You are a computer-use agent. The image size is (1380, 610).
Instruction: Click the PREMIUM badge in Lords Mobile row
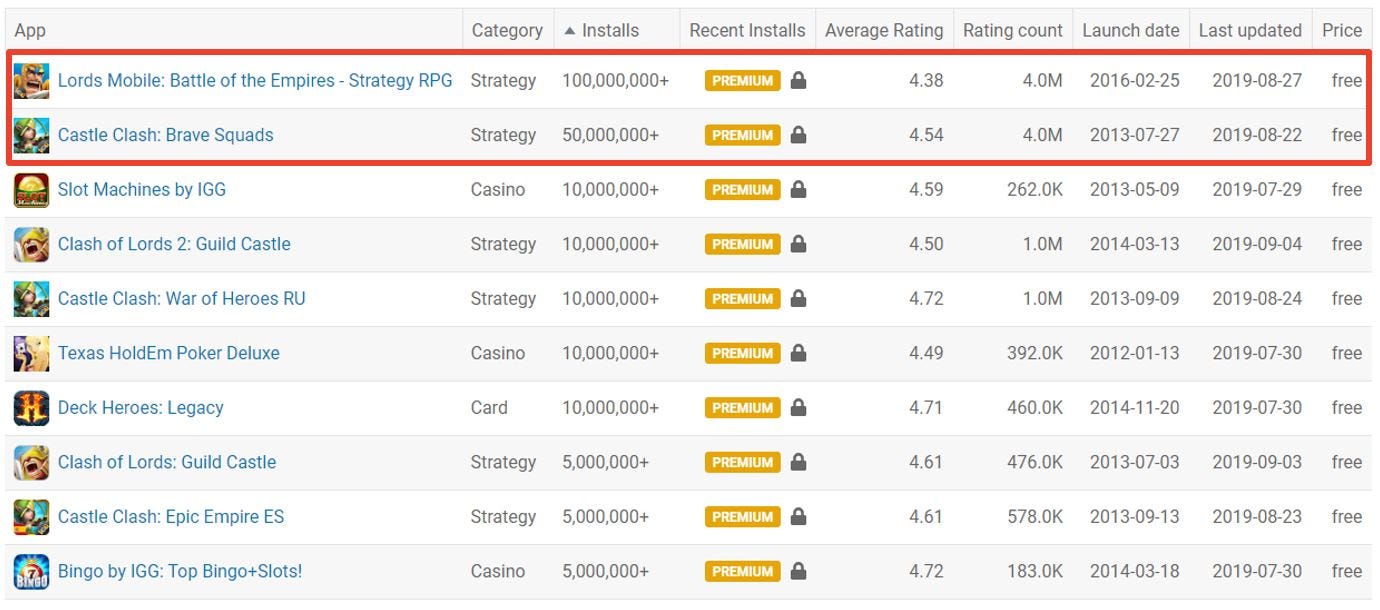[x=742, y=80]
